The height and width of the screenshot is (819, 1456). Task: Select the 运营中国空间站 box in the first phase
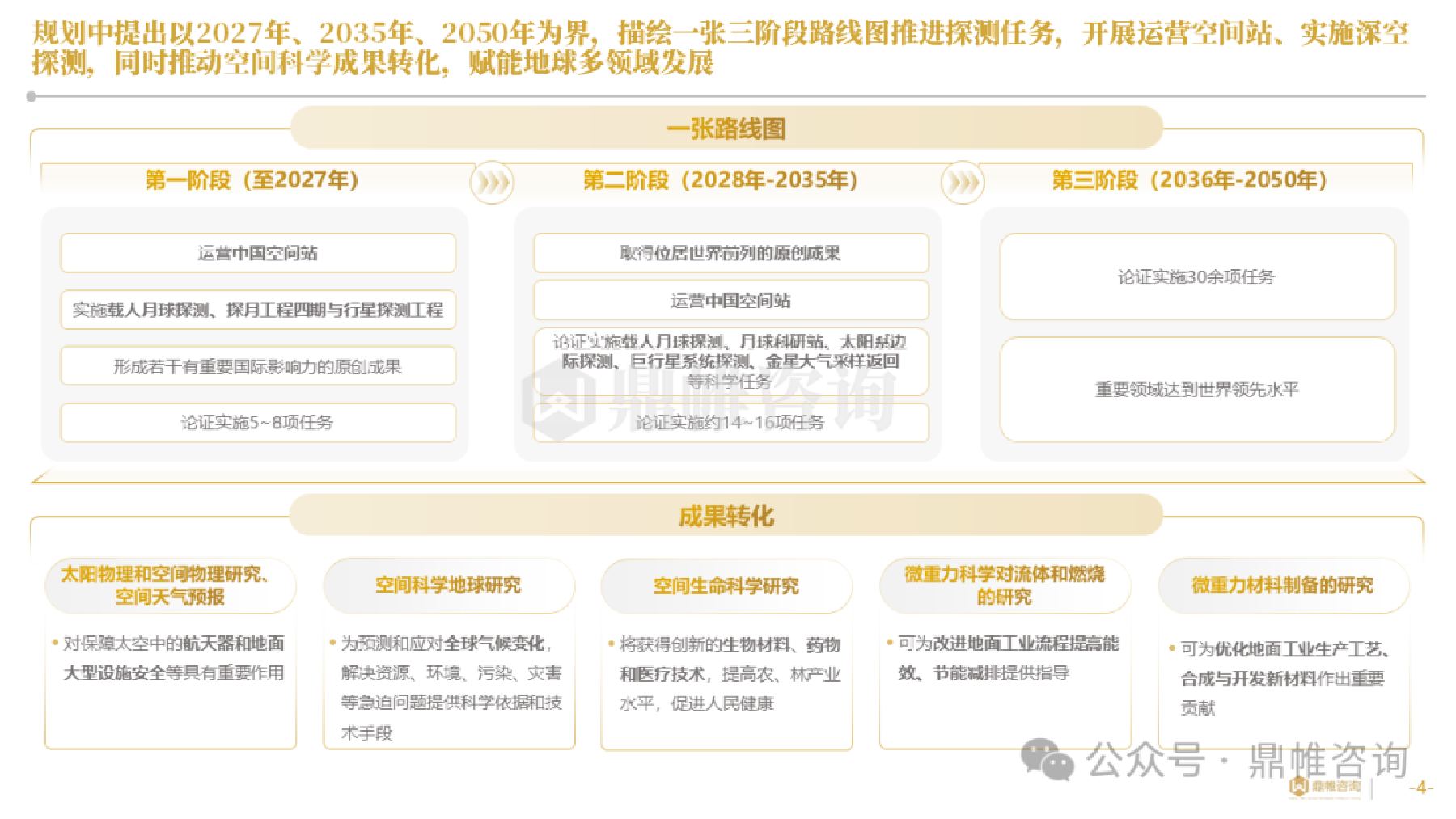coord(258,253)
